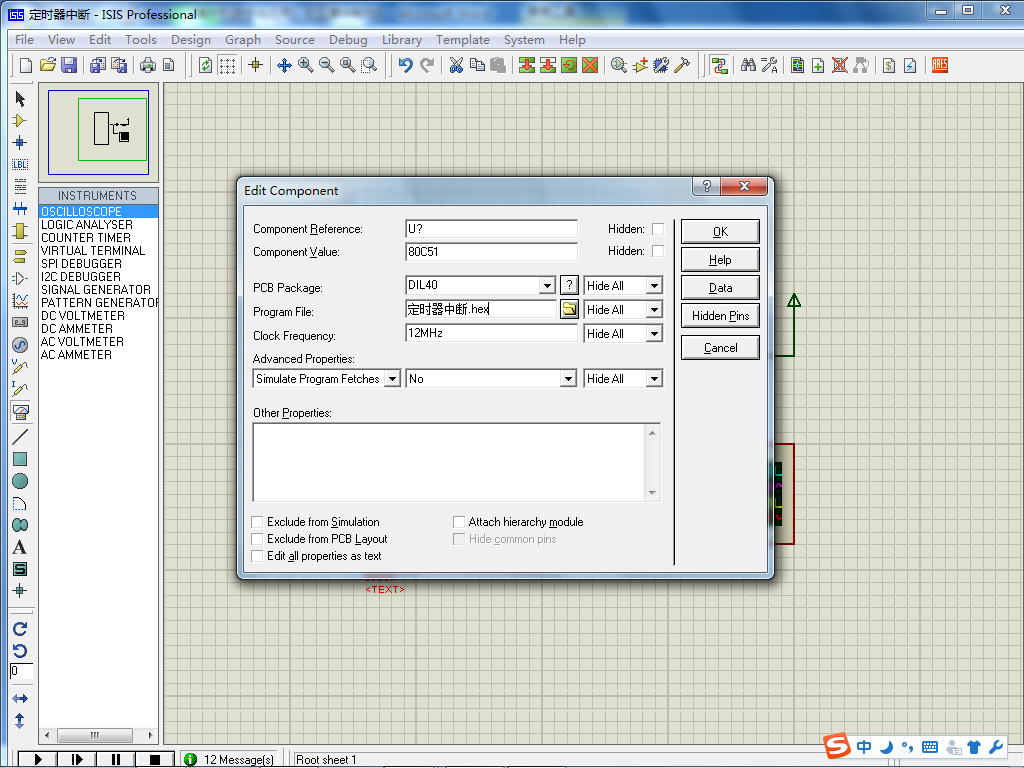Open the Debug menu
This screenshot has height=768, width=1024.
click(348, 40)
